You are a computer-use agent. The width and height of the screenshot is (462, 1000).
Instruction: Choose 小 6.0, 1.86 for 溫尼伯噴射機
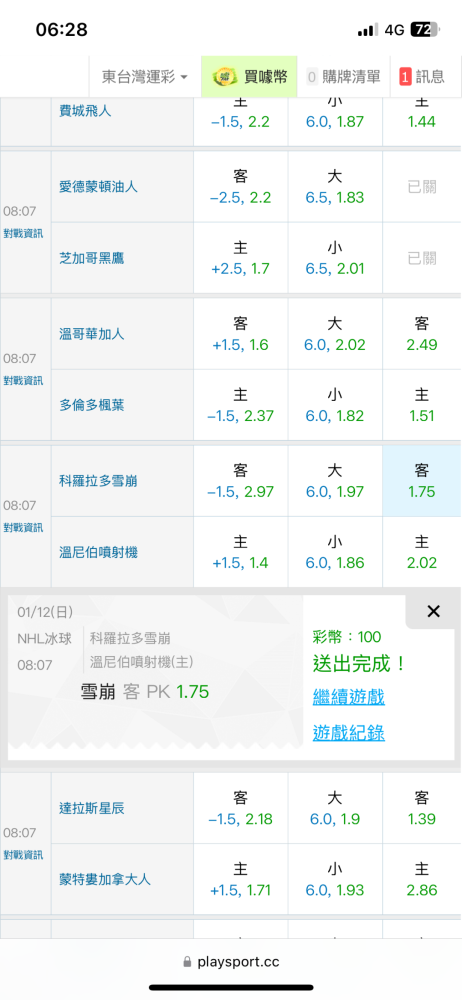tap(335, 552)
